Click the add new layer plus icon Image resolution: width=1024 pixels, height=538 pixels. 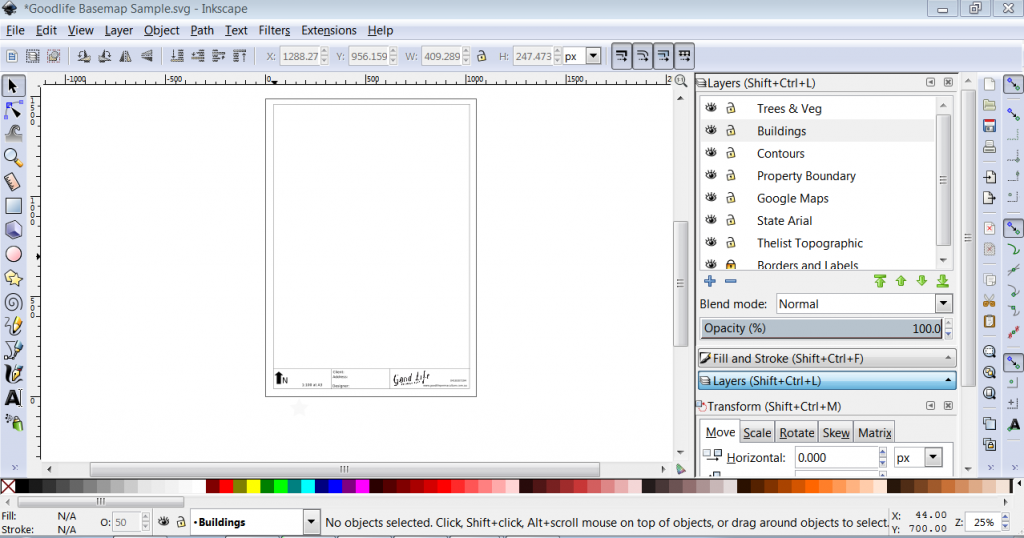click(x=710, y=281)
